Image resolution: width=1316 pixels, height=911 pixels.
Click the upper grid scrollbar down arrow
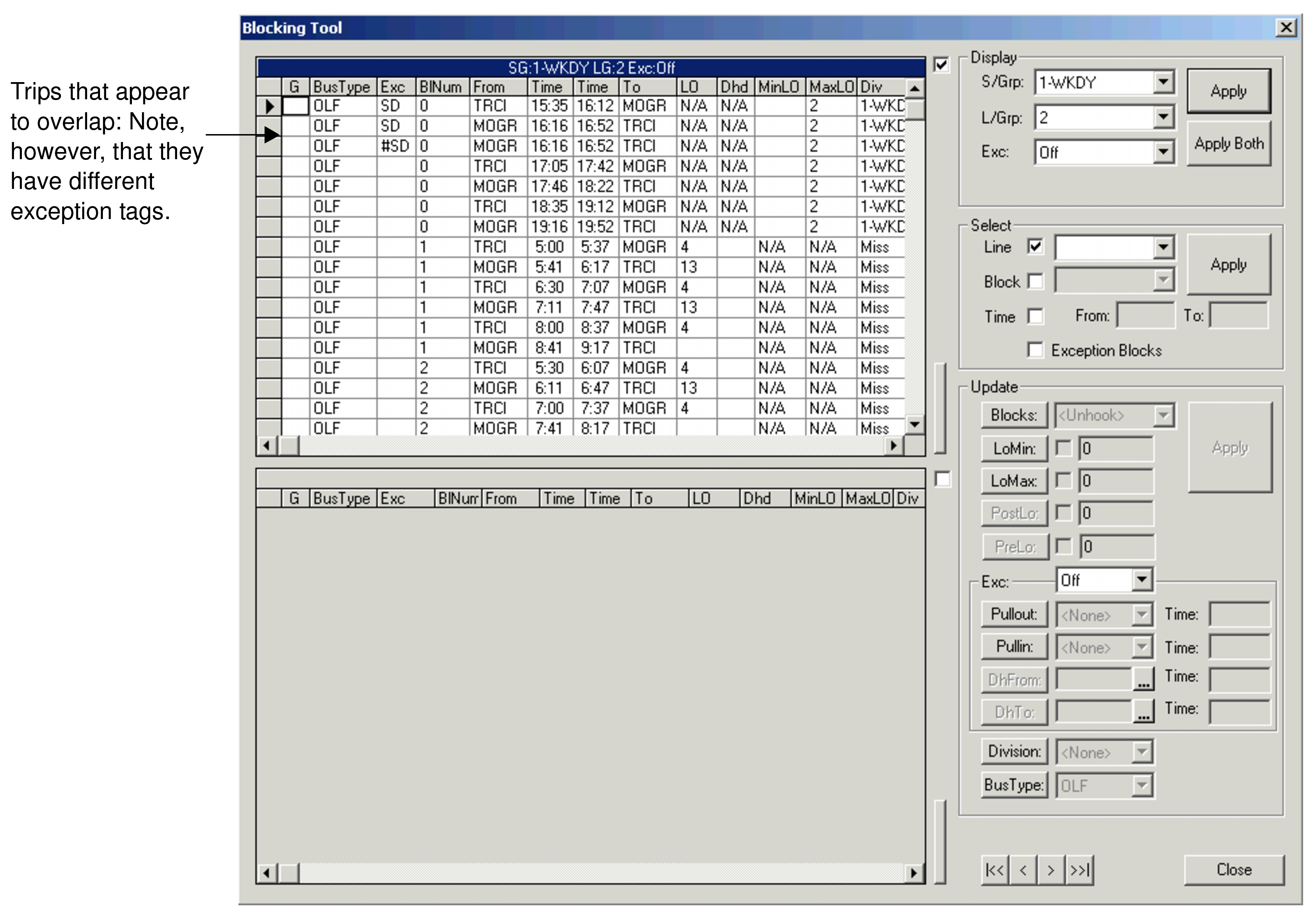[x=915, y=425]
